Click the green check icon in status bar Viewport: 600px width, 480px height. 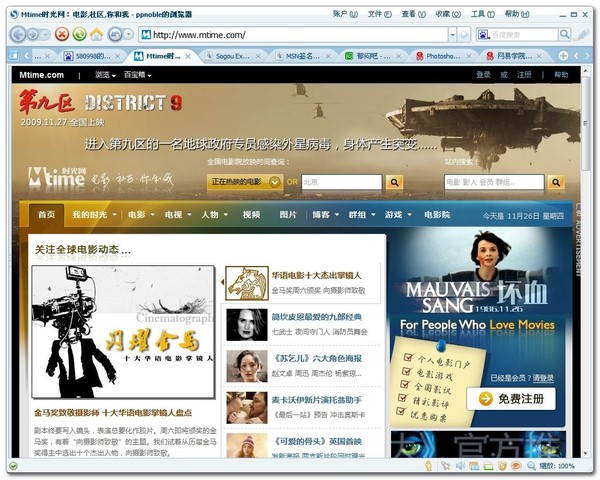tap(13, 466)
